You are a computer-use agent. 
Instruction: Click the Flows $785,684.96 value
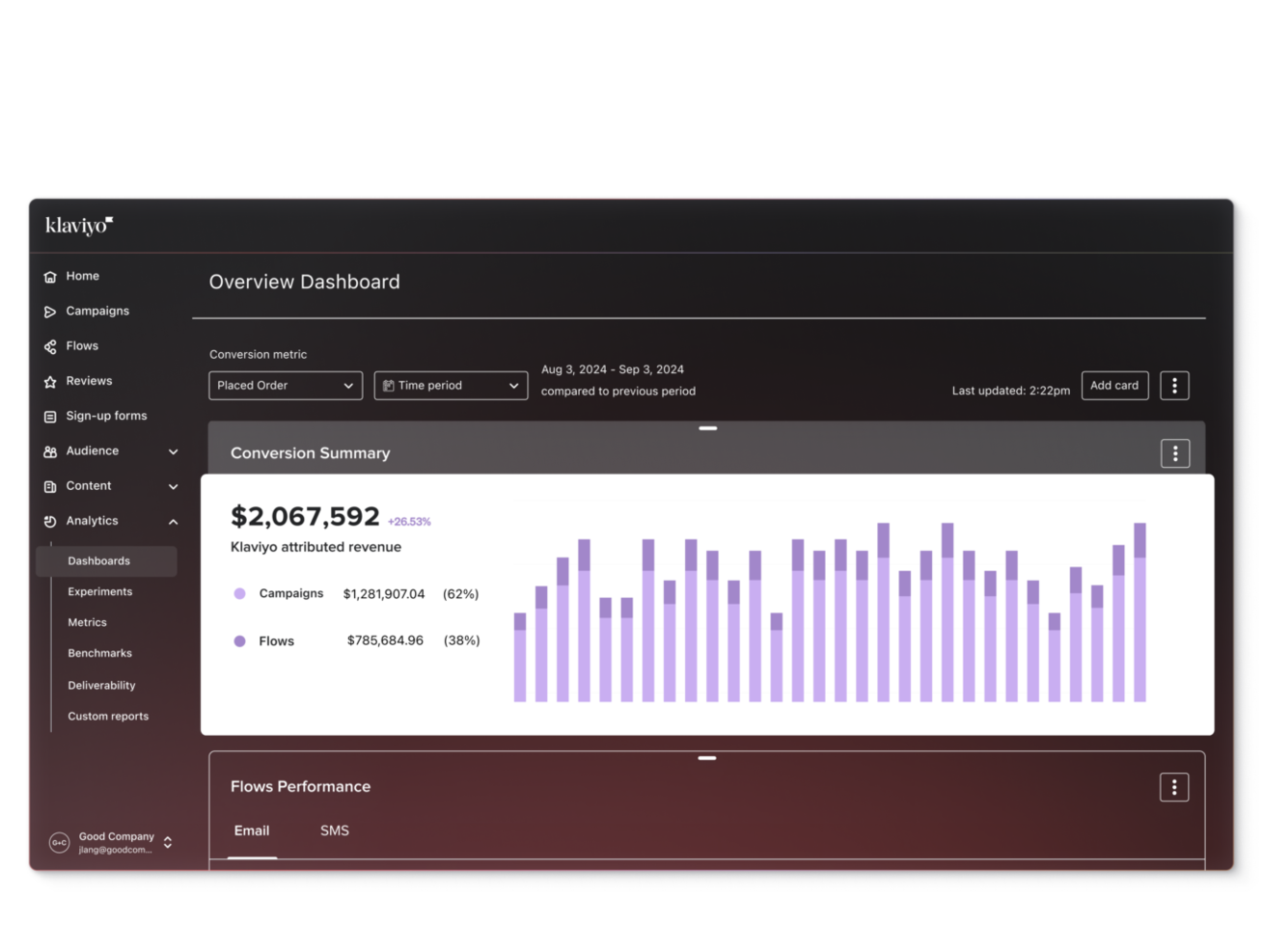(385, 640)
